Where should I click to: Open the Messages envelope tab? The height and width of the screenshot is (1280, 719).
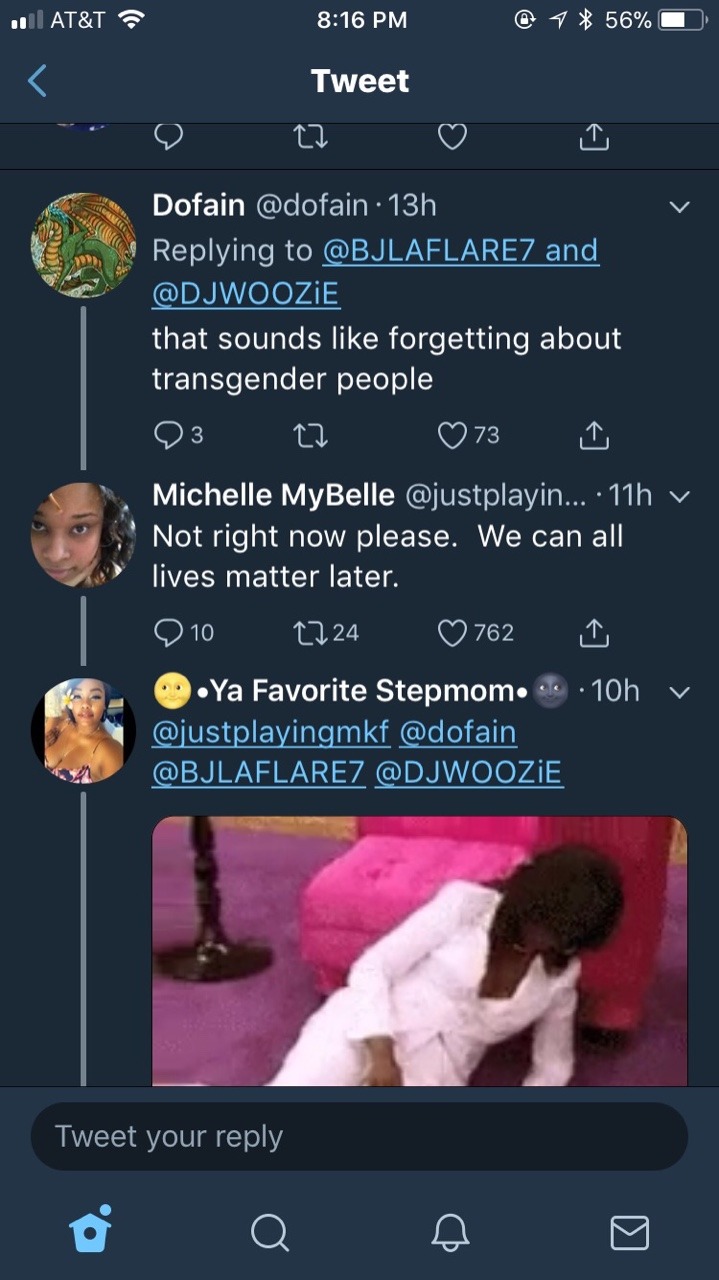[629, 1232]
